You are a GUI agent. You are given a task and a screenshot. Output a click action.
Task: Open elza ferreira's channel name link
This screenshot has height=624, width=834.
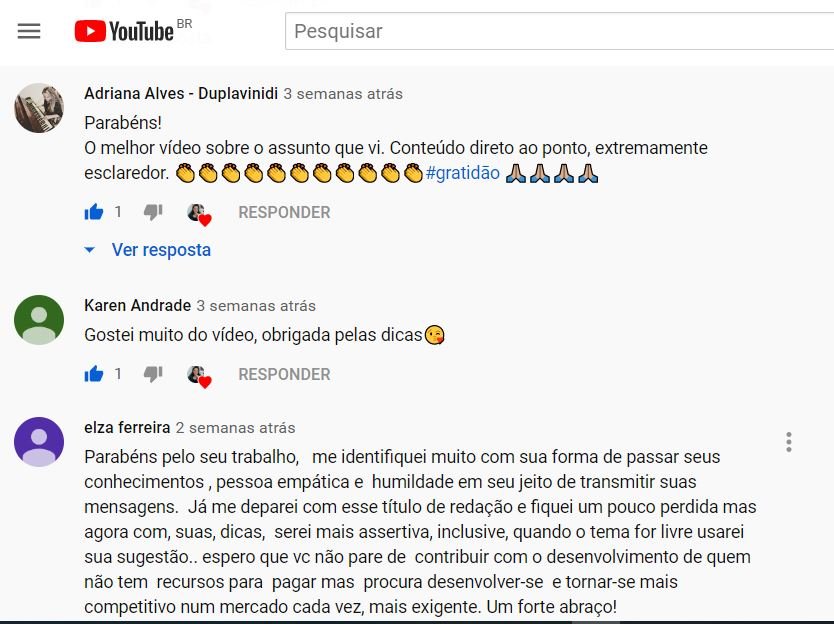[x=127, y=427]
